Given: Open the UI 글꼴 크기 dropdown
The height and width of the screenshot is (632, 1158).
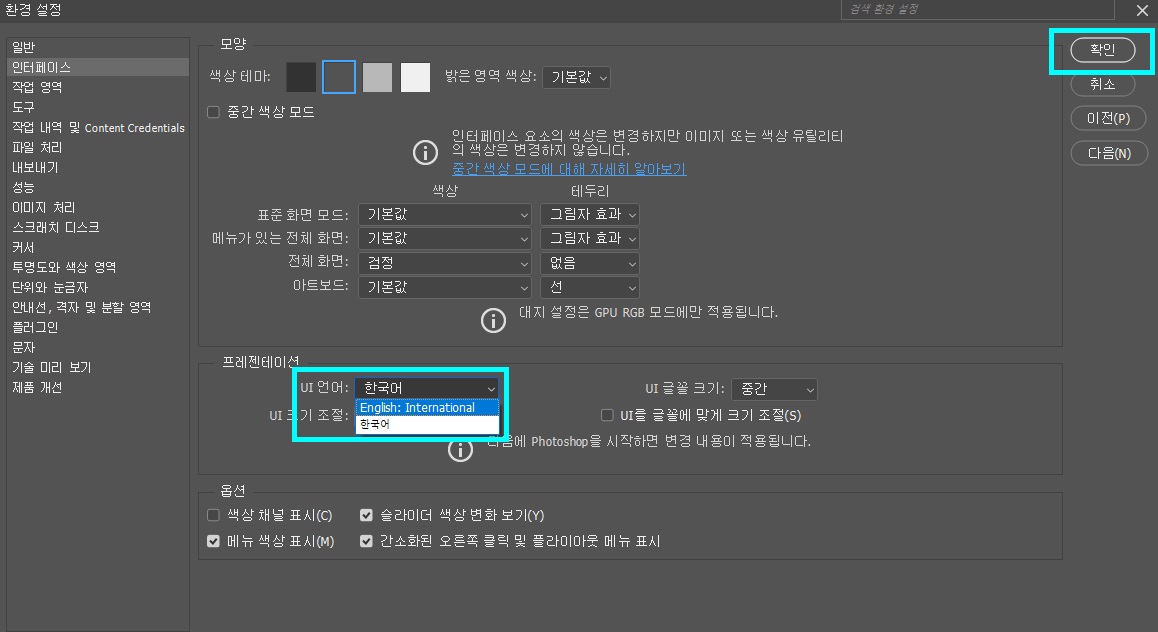Looking at the screenshot, I should pyautogui.click(x=774, y=389).
